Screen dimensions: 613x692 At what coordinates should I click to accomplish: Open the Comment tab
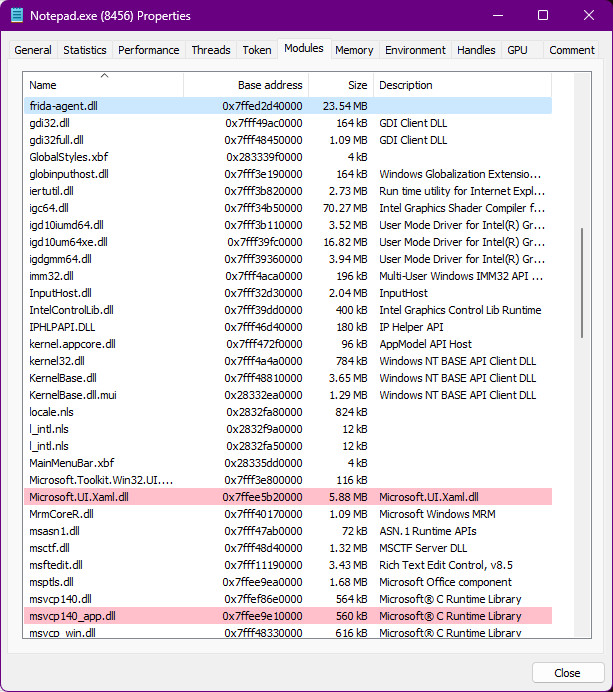571,50
